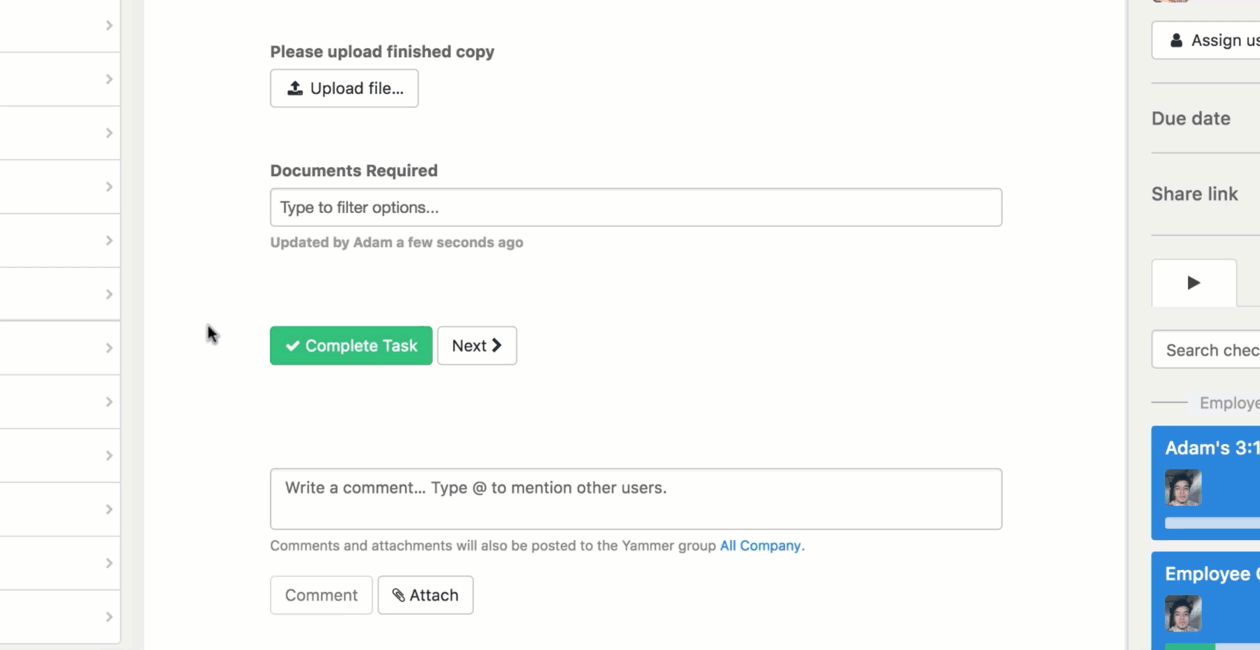Click the paperclip Attach button
Image resolution: width=1260 pixels, height=650 pixels.
tap(425, 595)
